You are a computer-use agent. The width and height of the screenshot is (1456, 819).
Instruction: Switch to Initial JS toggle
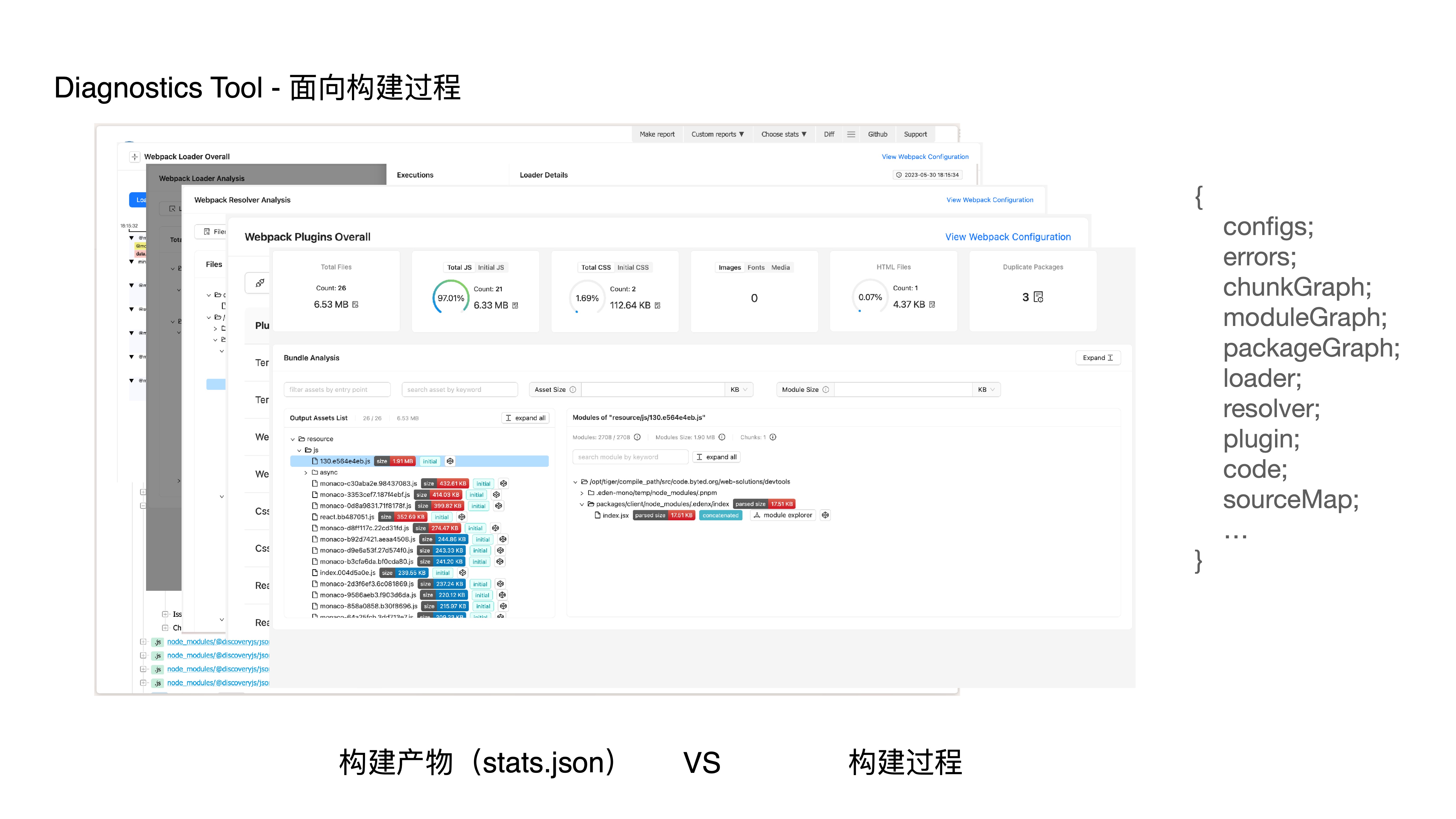[491, 267]
